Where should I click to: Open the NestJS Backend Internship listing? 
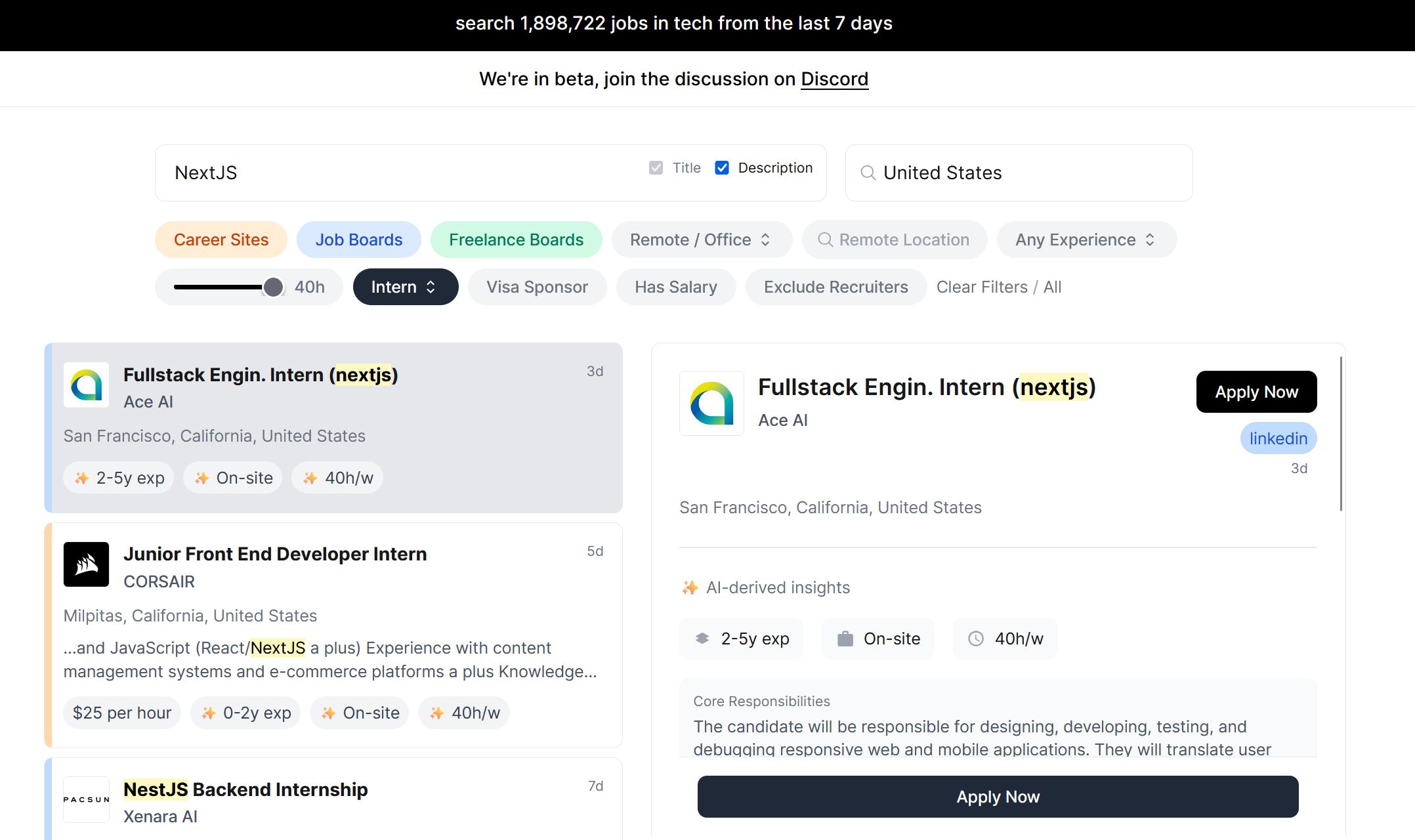(x=333, y=799)
